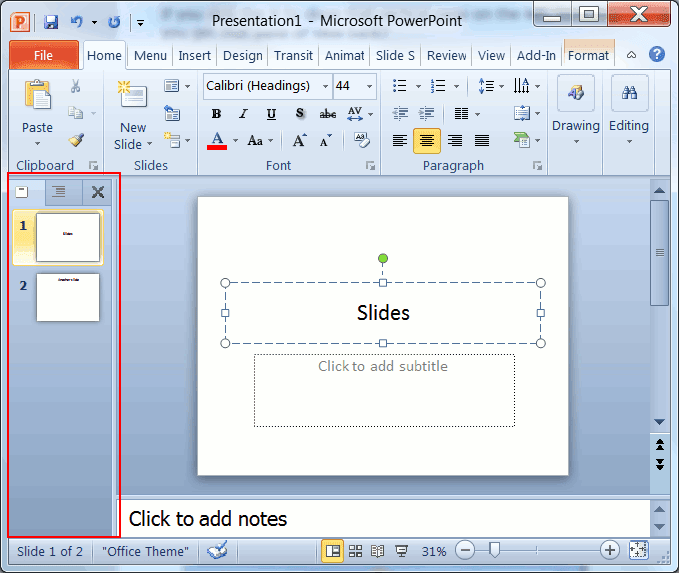The height and width of the screenshot is (573, 679).
Task: Align text left
Action: pyautogui.click(x=400, y=141)
